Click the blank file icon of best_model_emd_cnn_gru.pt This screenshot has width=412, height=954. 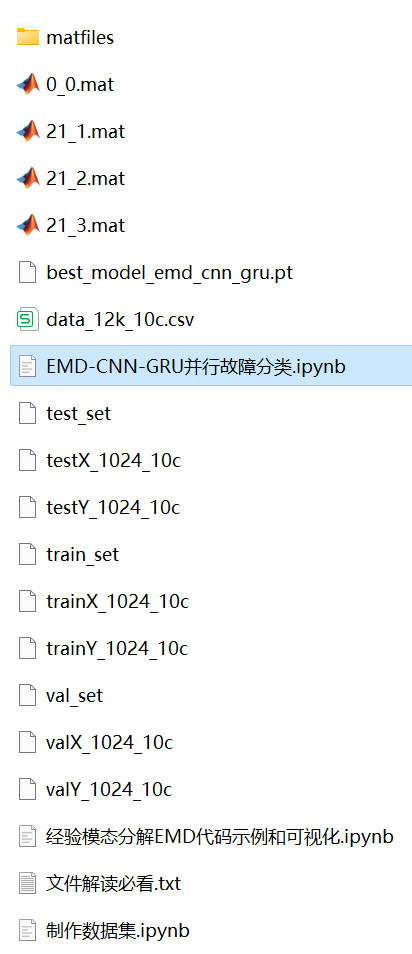click(x=27, y=272)
